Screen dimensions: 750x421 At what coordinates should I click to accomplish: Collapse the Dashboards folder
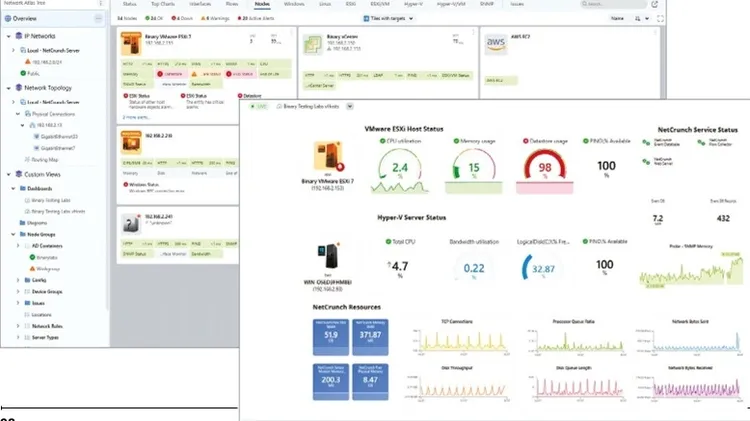pos(13,188)
